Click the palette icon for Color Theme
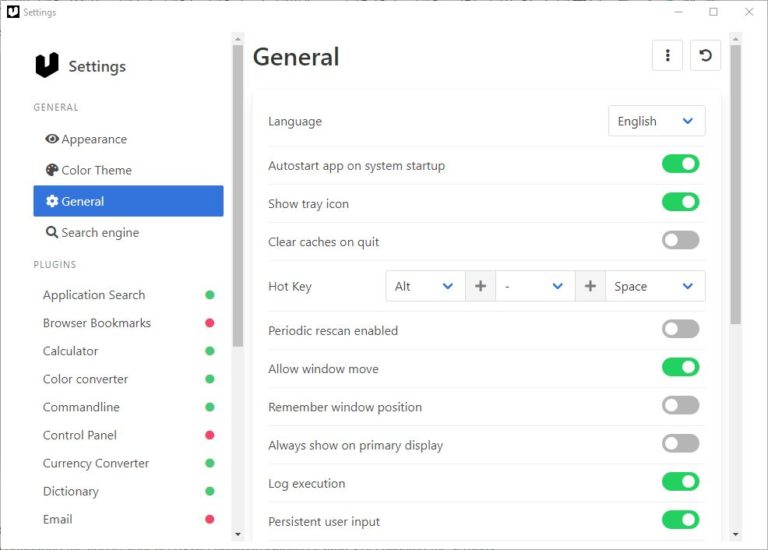This screenshot has height=550, width=768. [x=52, y=170]
